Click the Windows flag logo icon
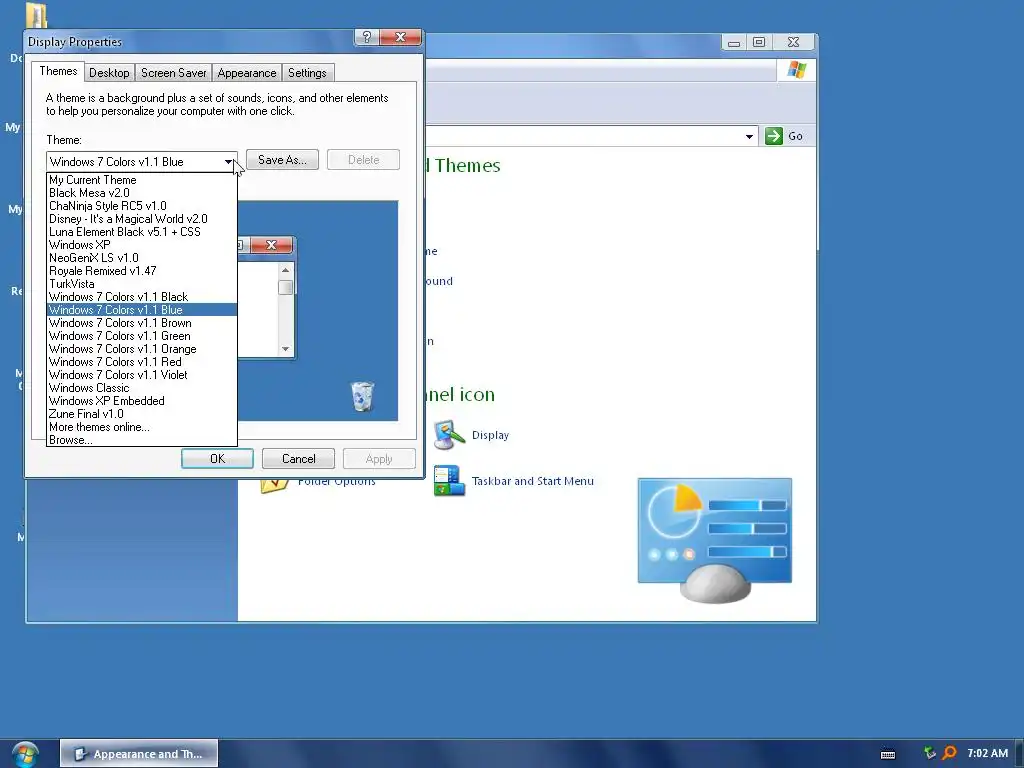Viewport: 1024px width, 768px height. click(797, 70)
